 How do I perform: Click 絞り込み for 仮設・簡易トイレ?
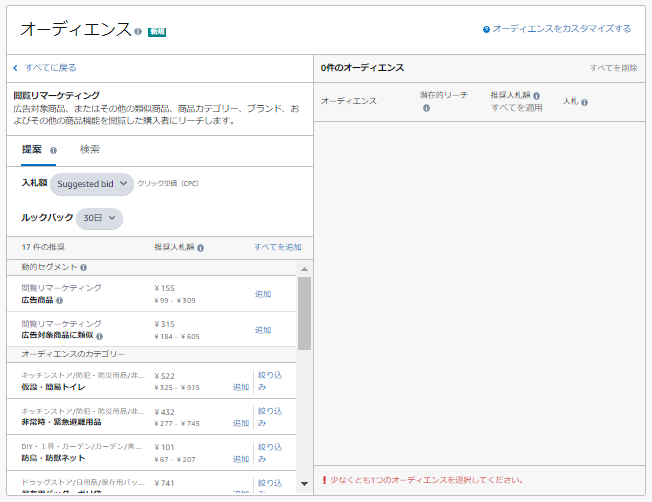(270, 381)
